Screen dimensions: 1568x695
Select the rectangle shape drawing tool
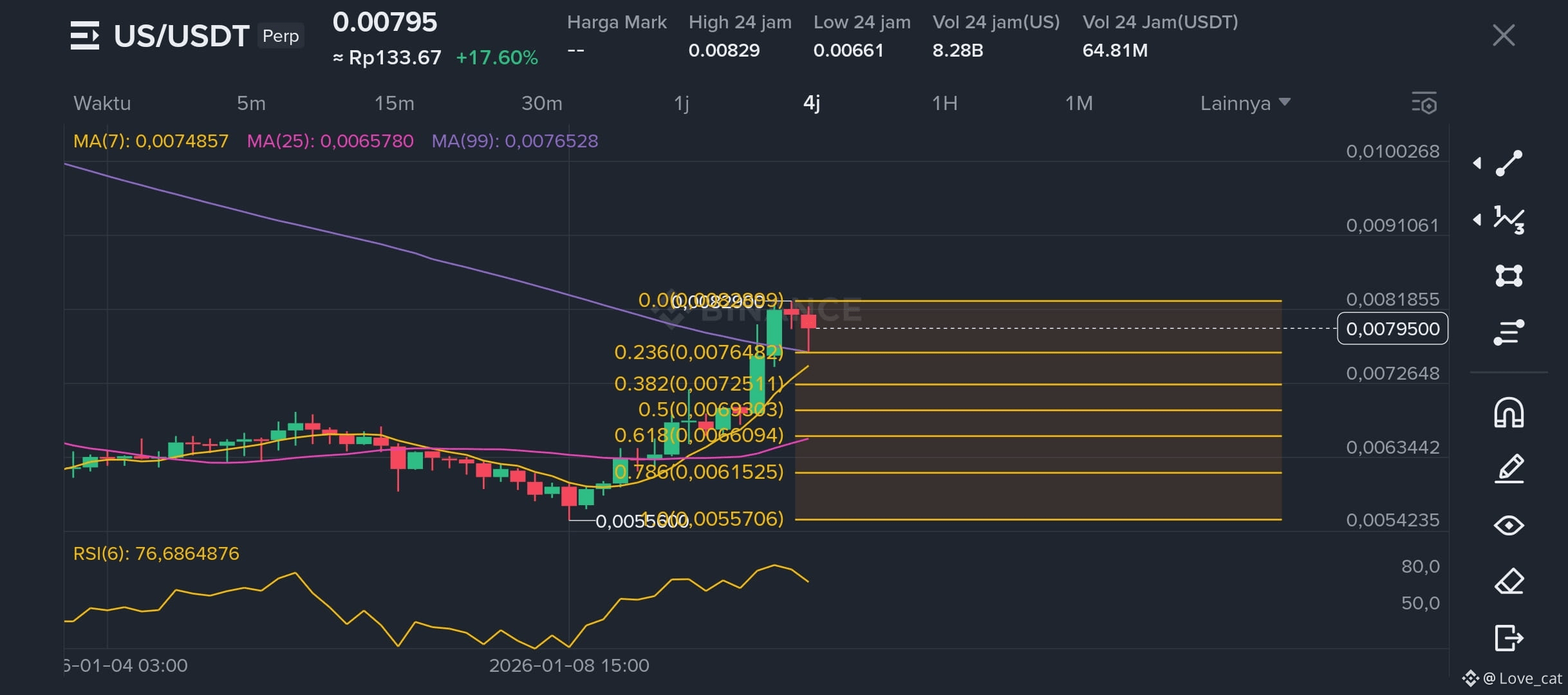[1509, 275]
